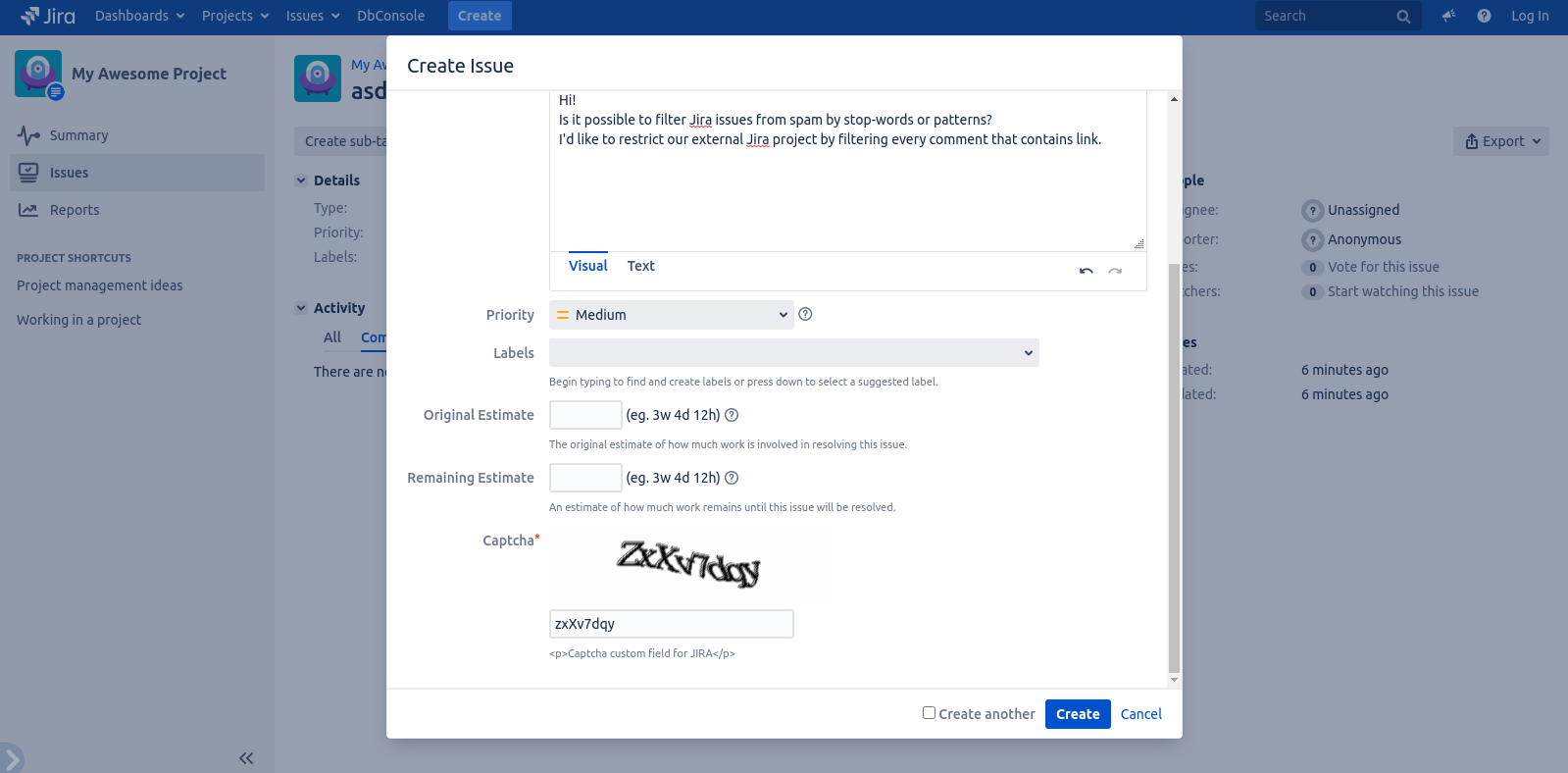The width and height of the screenshot is (1568, 773).
Task: Open the Issues header menu
Action: click(x=313, y=16)
